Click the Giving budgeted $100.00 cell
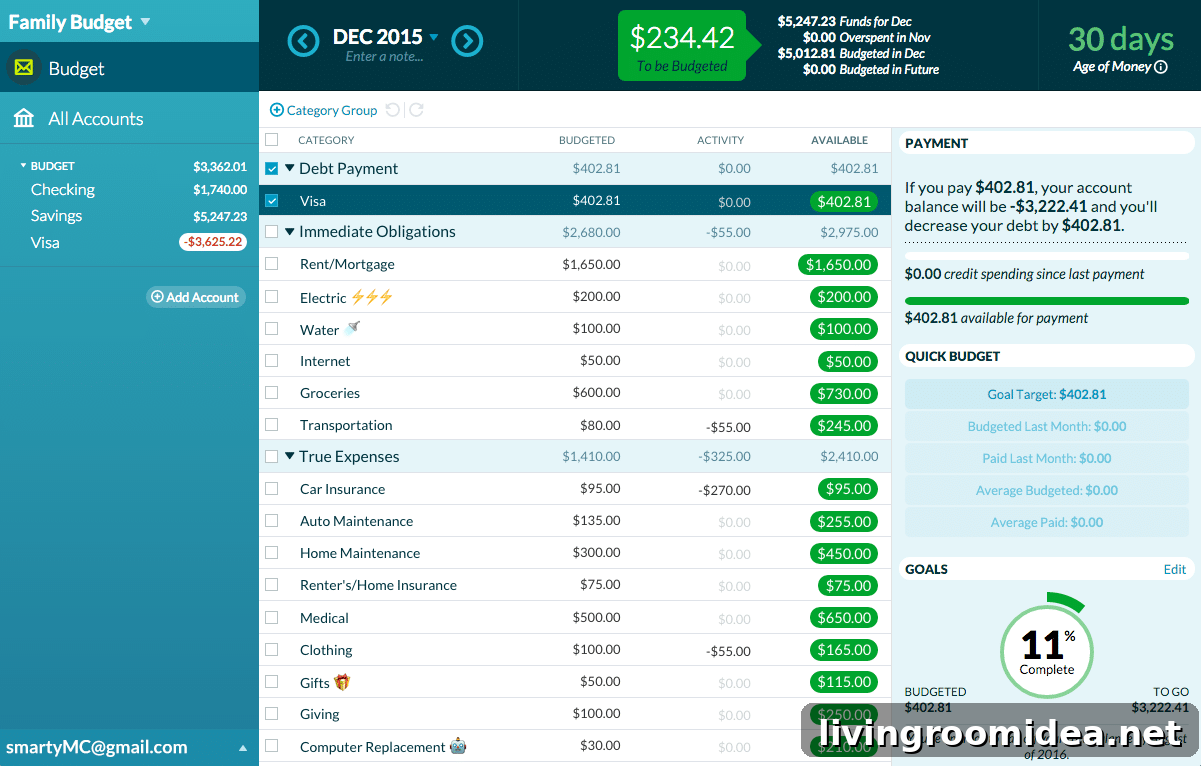This screenshot has height=766, width=1201. pos(596,714)
